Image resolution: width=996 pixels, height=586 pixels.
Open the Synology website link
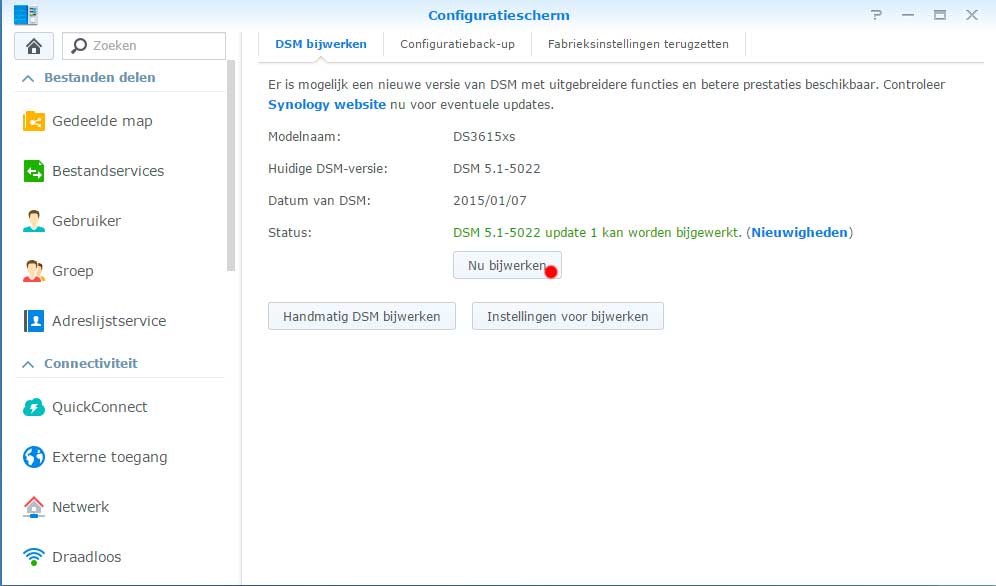(x=327, y=104)
